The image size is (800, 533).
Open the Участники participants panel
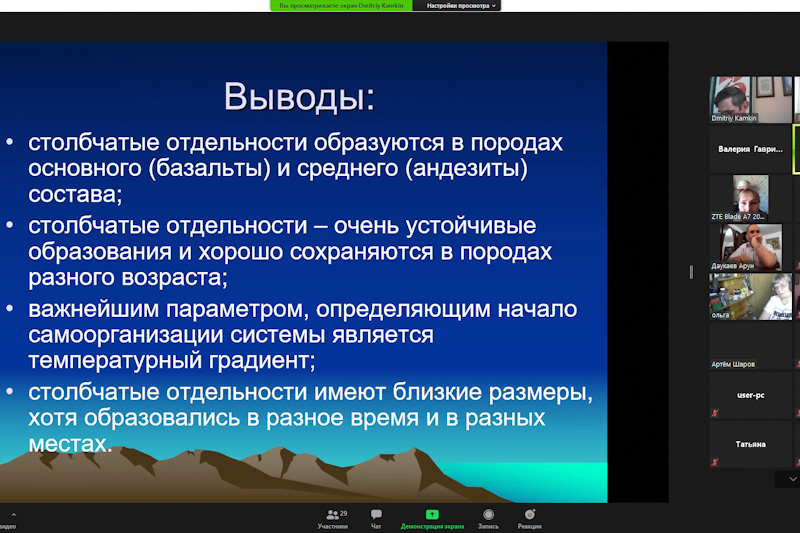click(333, 517)
